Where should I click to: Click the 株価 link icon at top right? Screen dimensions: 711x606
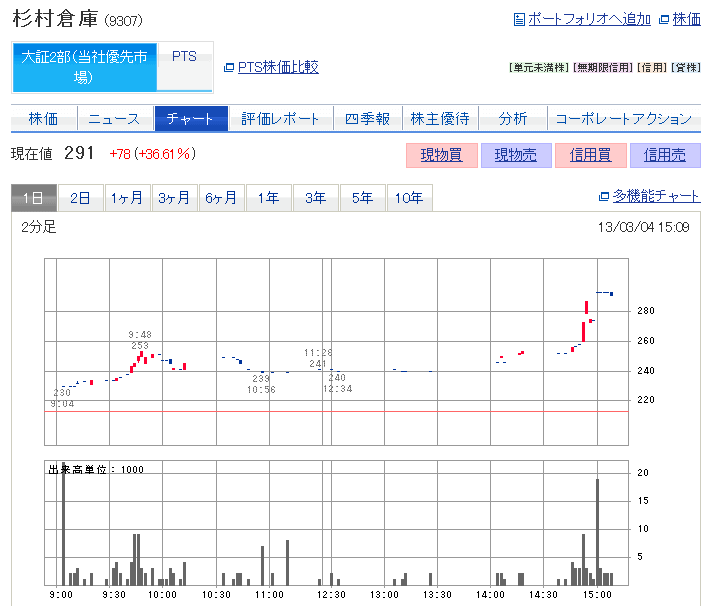[x=664, y=19]
